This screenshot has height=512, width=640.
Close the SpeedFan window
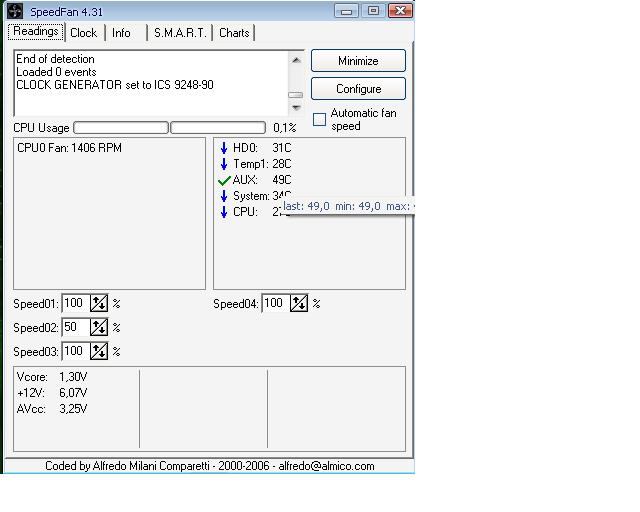[400, 11]
